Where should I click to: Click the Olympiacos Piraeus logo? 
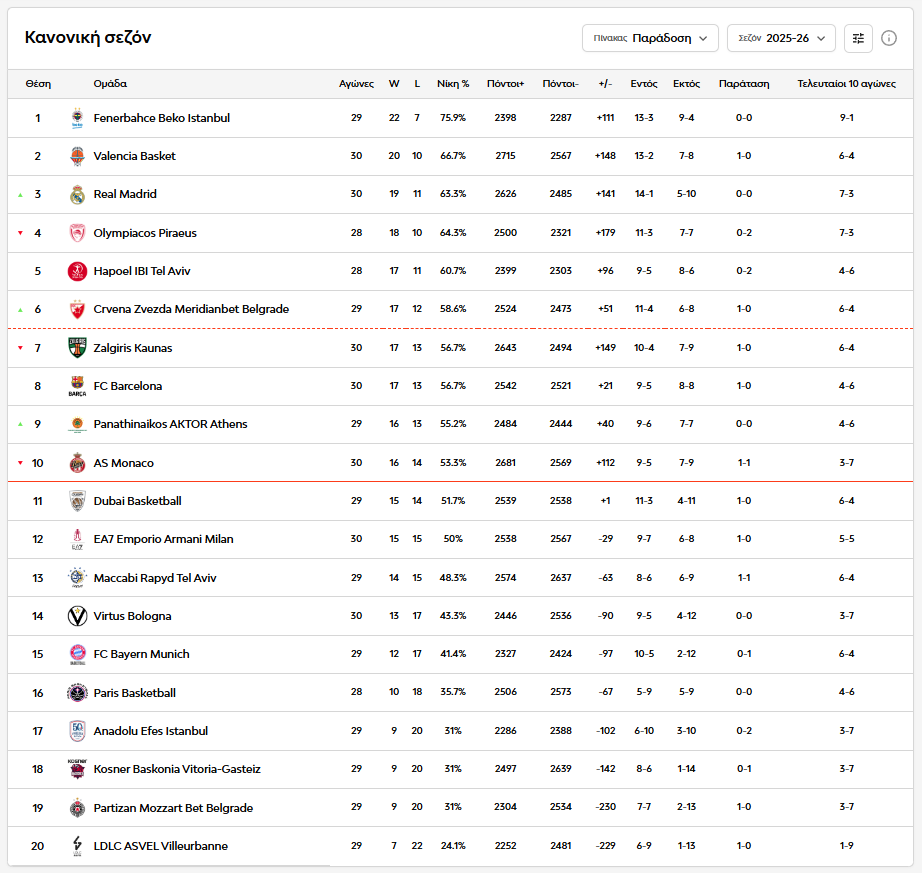(78, 233)
